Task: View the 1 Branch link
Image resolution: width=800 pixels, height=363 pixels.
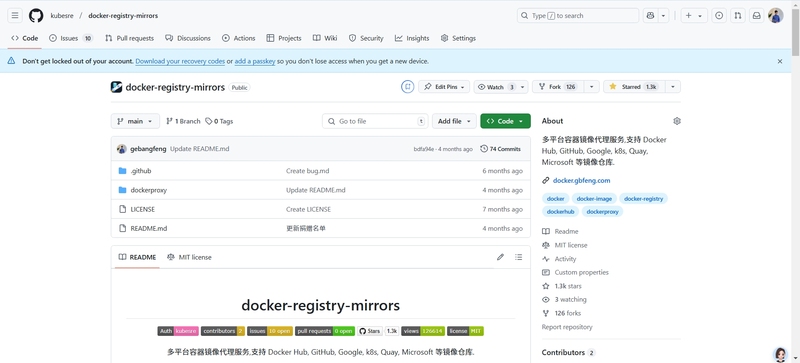Action: pyautogui.click(x=183, y=121)
